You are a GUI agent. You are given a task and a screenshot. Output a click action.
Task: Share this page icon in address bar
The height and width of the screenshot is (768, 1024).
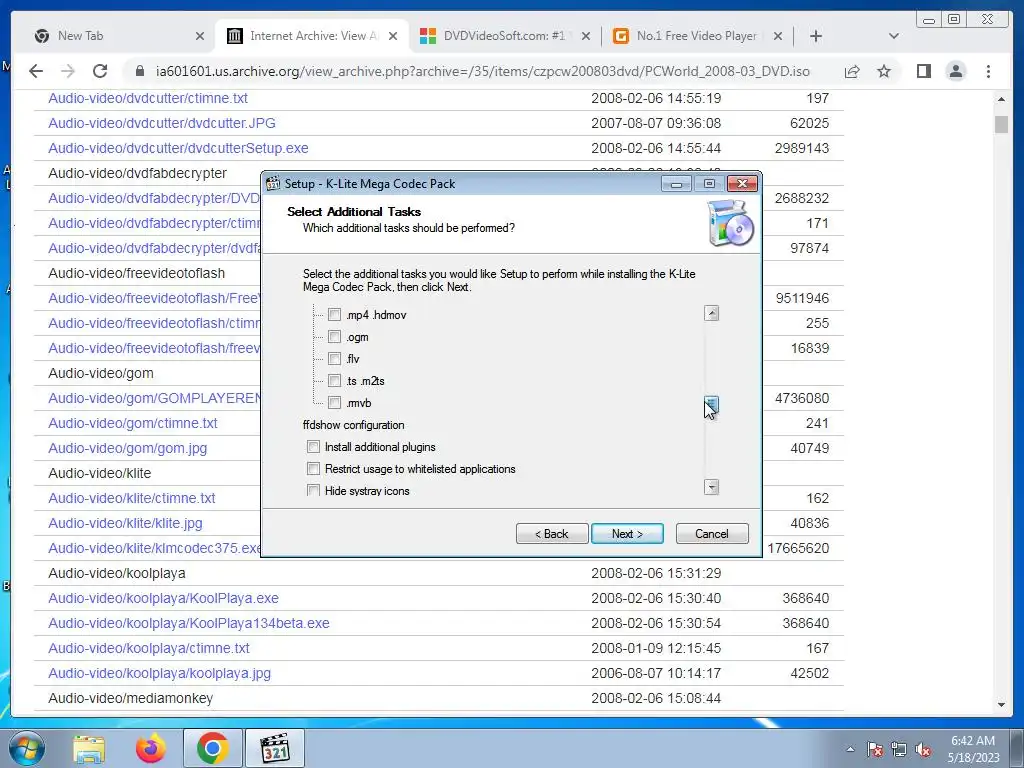pos(852,71)
